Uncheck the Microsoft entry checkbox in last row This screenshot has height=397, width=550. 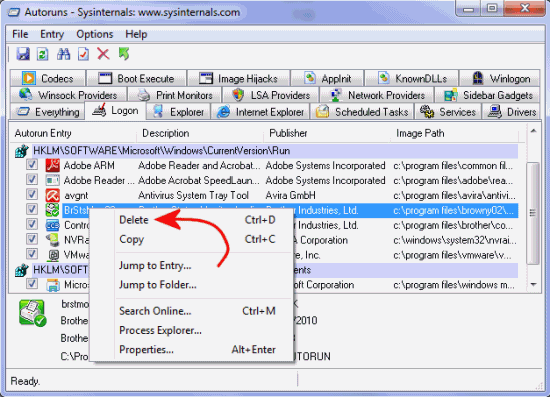(32, 283)
